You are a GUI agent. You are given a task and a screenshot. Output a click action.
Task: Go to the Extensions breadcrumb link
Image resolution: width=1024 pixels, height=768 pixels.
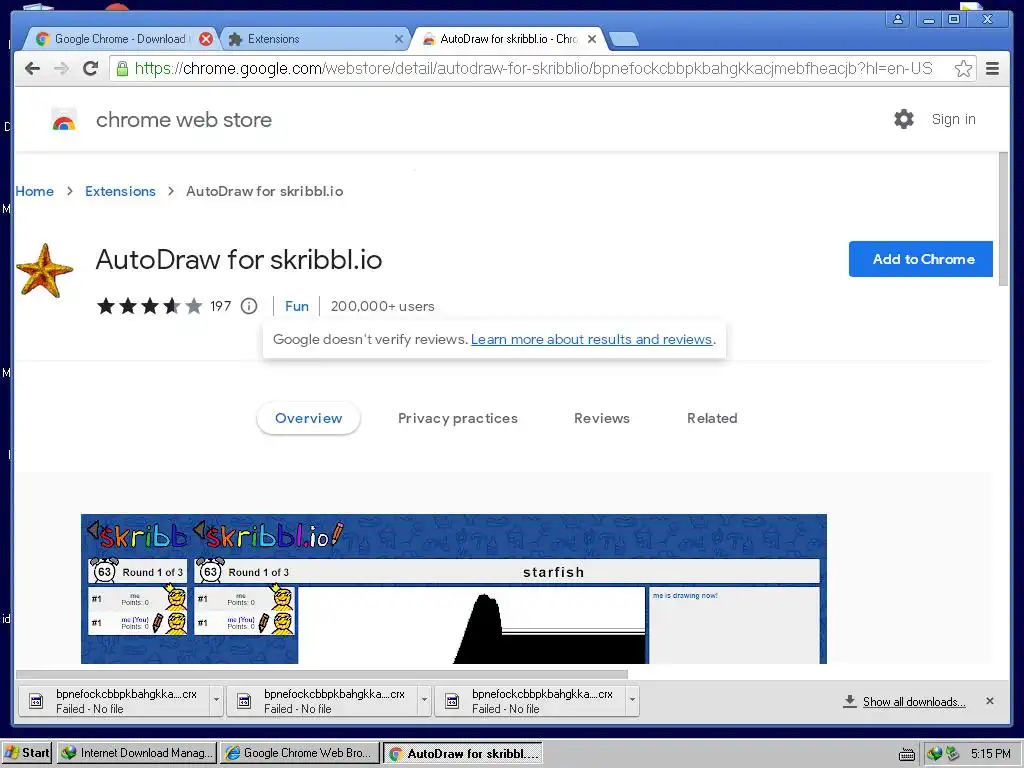point(120,191)
